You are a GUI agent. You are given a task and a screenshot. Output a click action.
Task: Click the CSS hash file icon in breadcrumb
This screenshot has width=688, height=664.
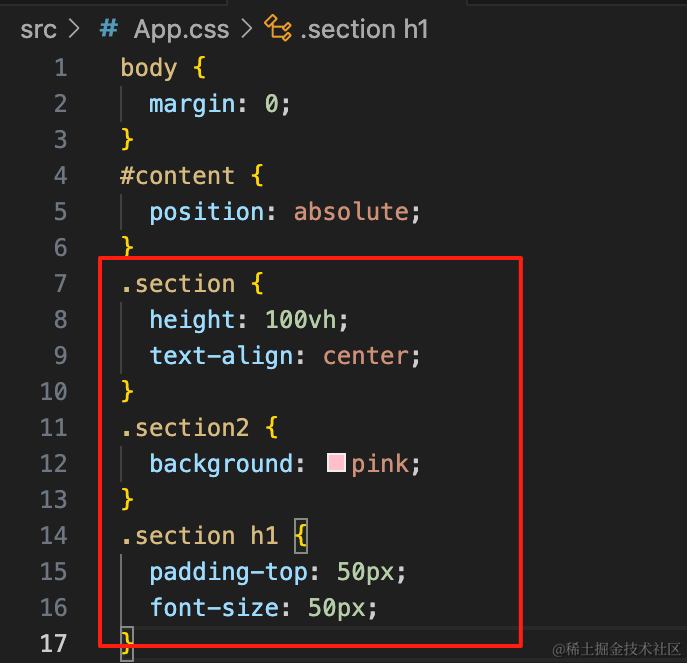[108, 29]
